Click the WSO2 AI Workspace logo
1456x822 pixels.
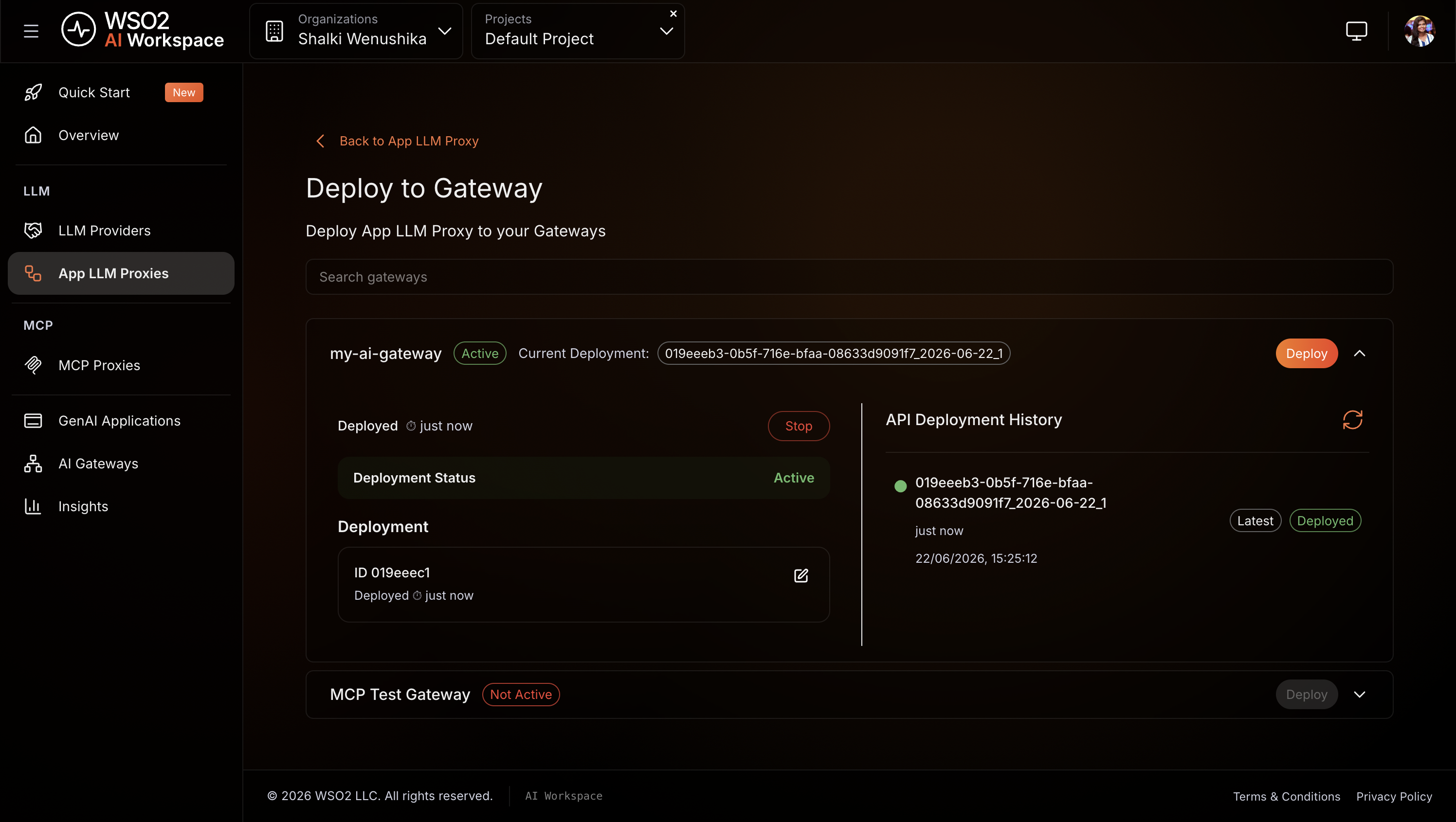(143, 31)
